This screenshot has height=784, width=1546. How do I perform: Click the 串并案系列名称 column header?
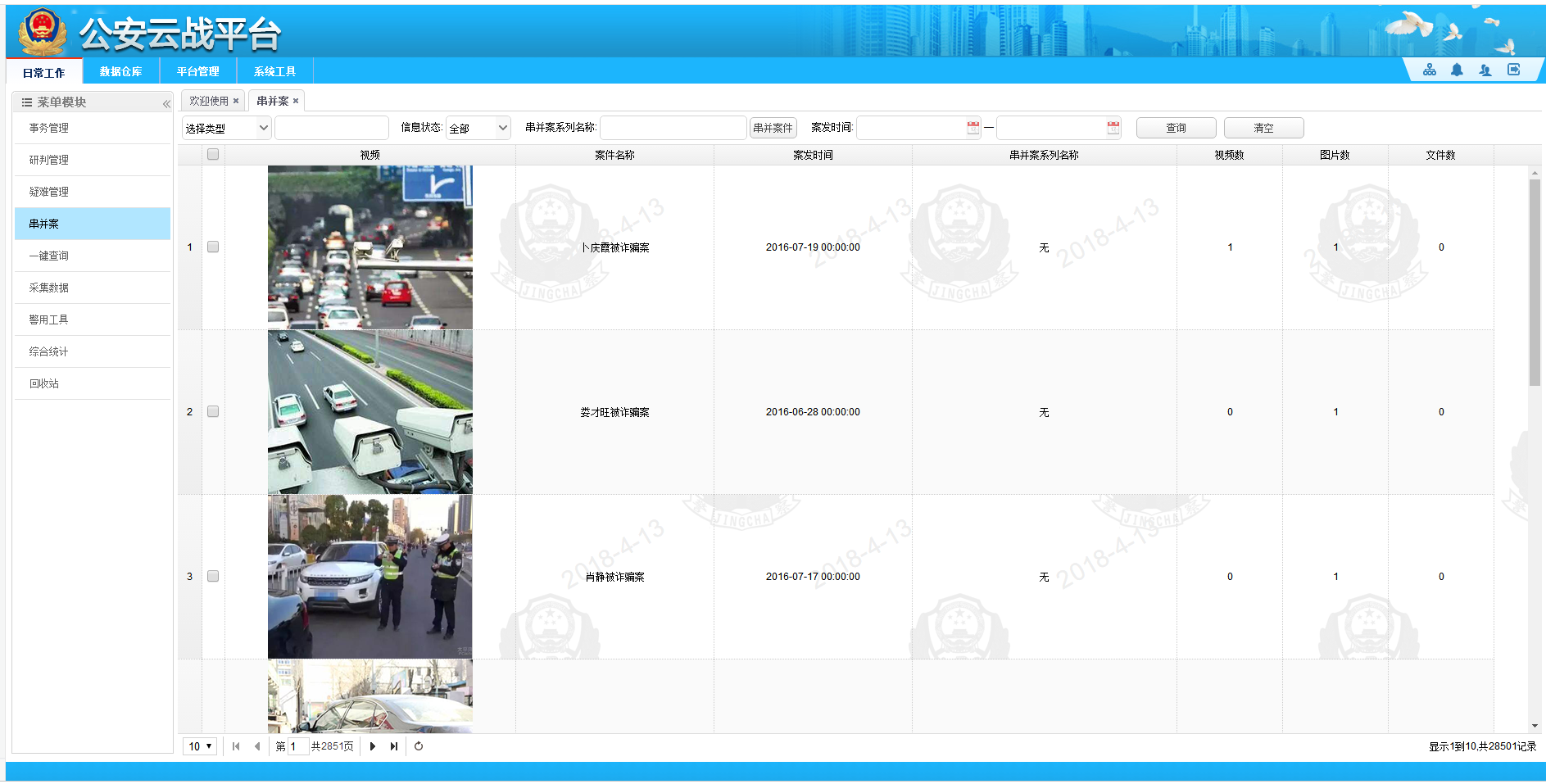pos(1044,155)
